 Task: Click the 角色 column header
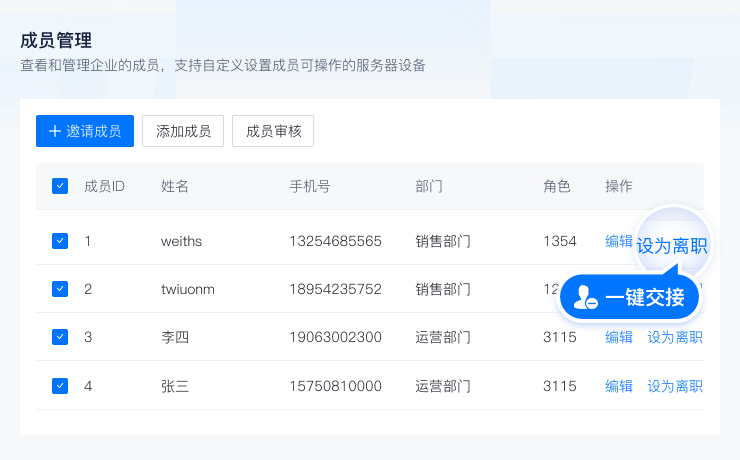point(557,186)
